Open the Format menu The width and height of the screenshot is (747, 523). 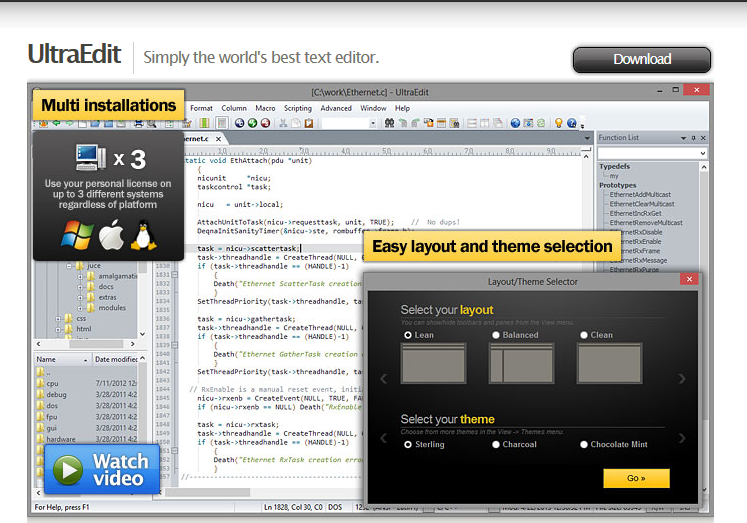[202, 108]
